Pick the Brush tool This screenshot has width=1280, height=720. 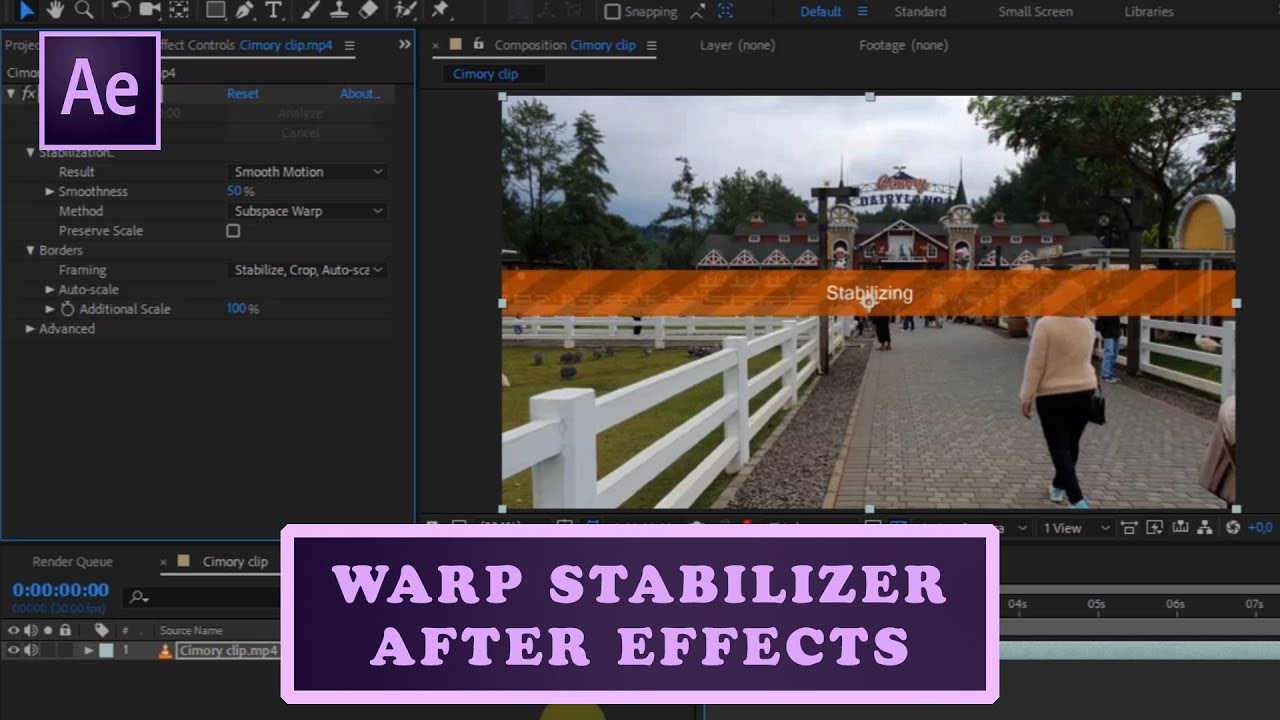coord(310,11)
